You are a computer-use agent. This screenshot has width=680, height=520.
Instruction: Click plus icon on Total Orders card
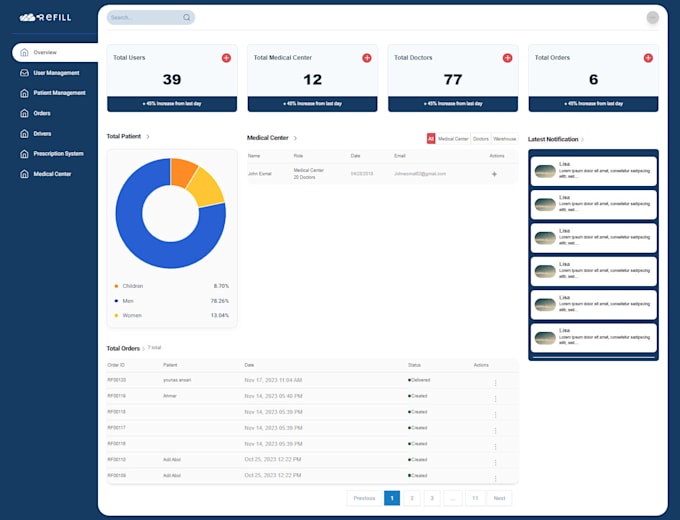point(648,58)
